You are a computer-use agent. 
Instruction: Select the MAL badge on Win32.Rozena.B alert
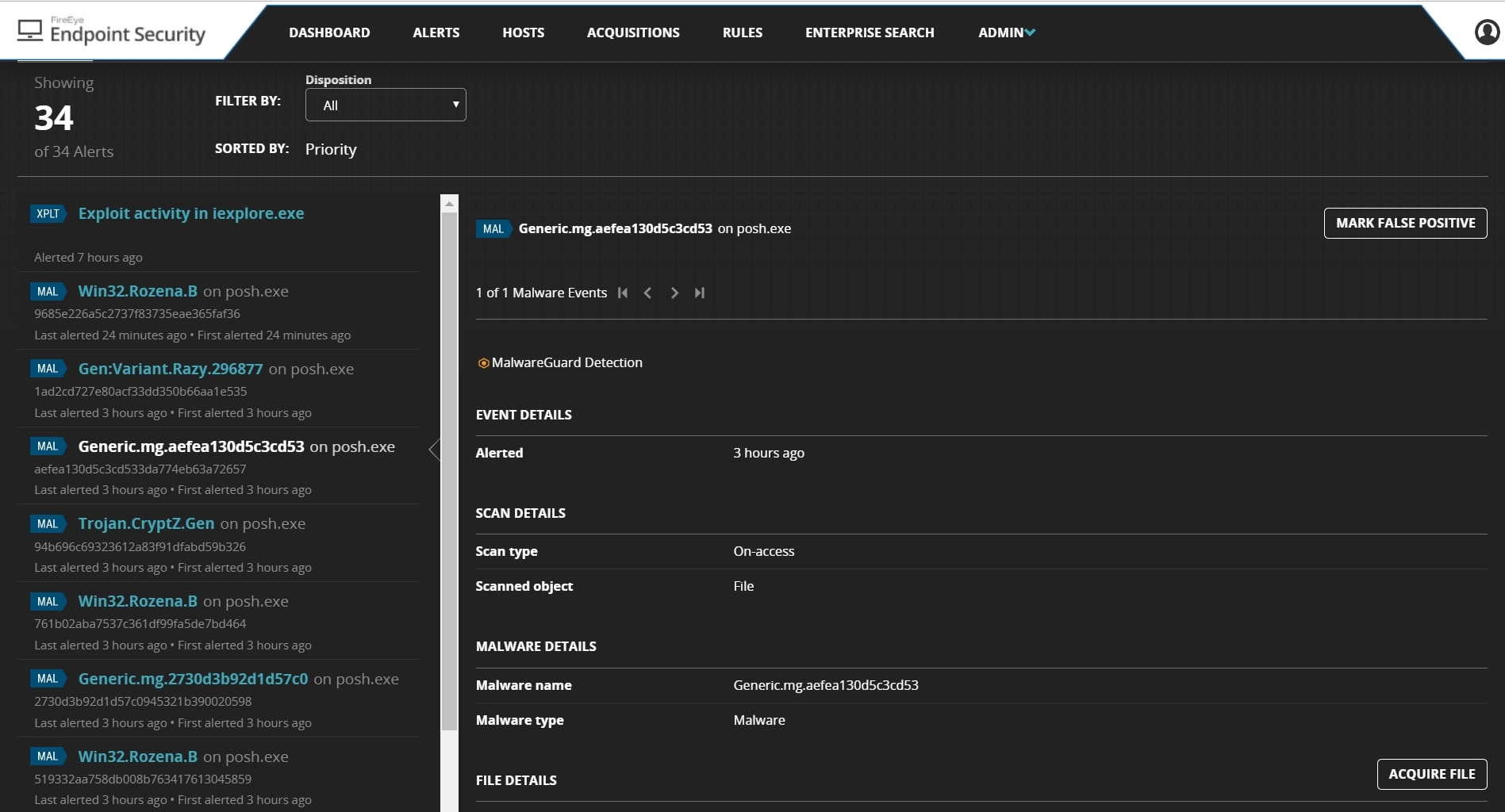pyautogui.click(x=48, y=291)
